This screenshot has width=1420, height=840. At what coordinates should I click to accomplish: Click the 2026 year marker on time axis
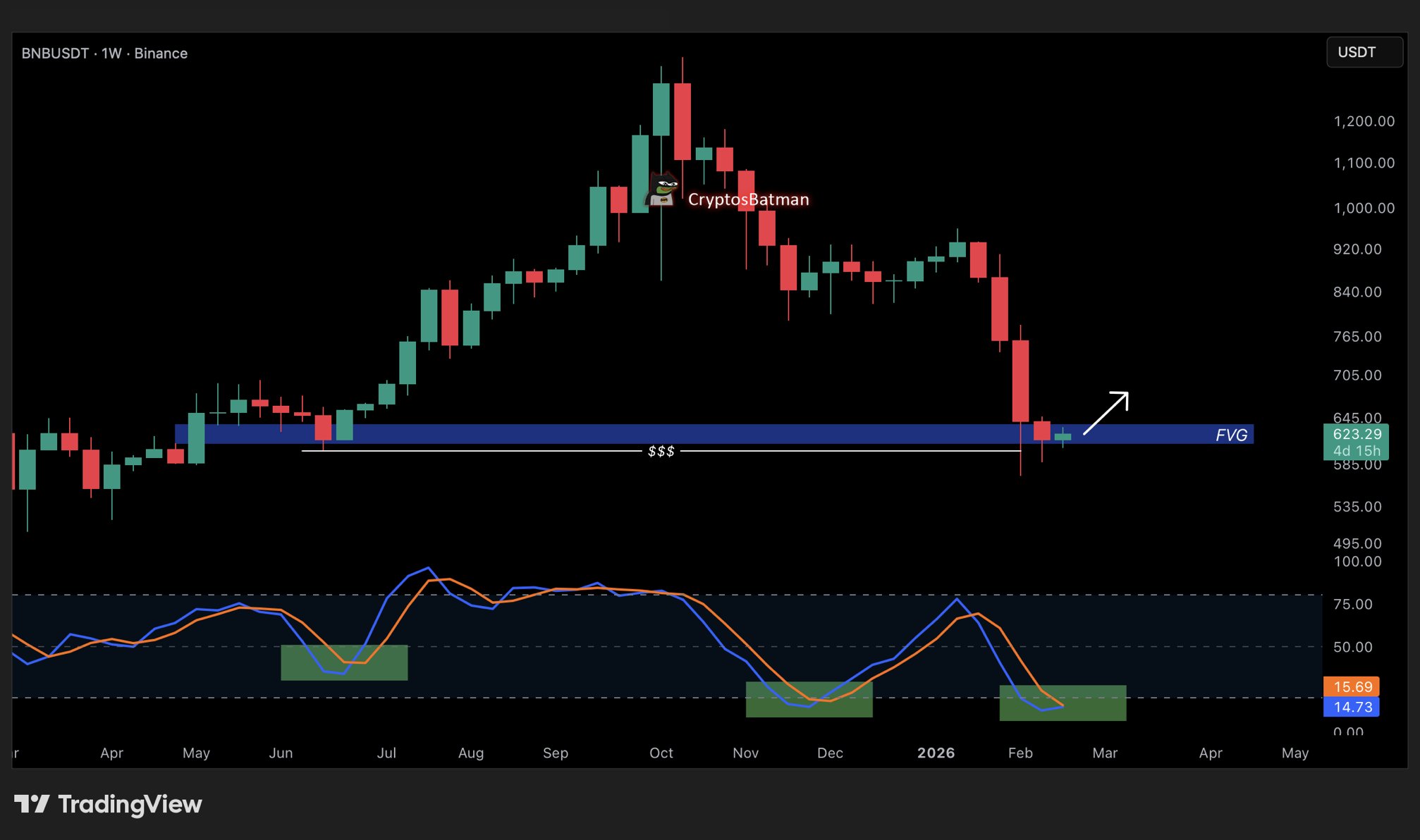coord(936,753)
